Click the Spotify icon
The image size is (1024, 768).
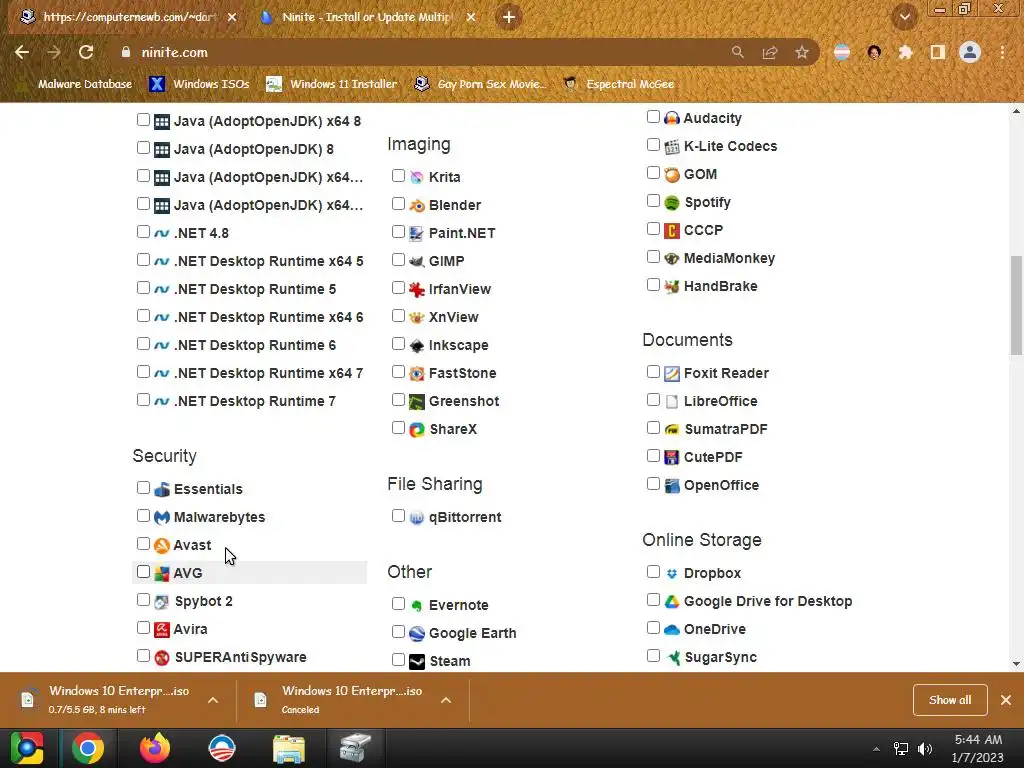tap(671, 202)
